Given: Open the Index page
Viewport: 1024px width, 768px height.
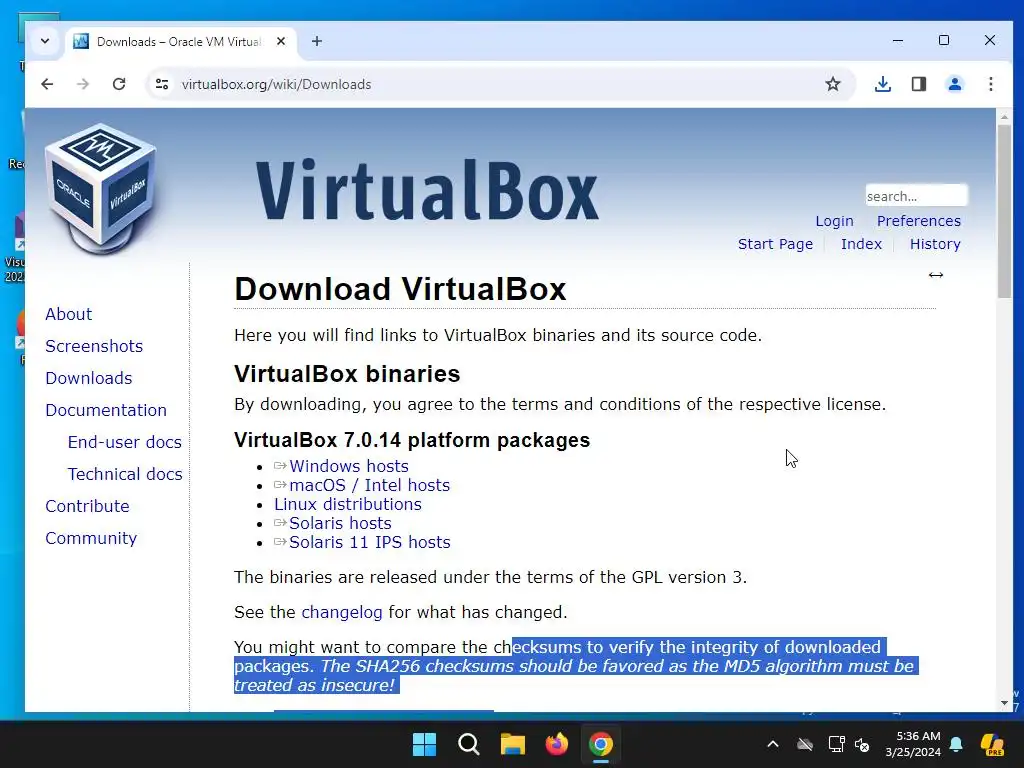Looking at the screenshot, I should click(x=861, y=244).
